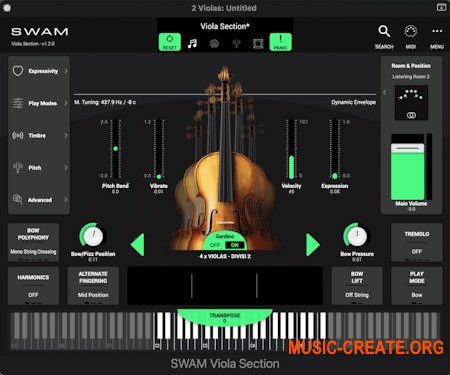
Task: Click the Dynamic Envelope label
Action: point(353,102)
